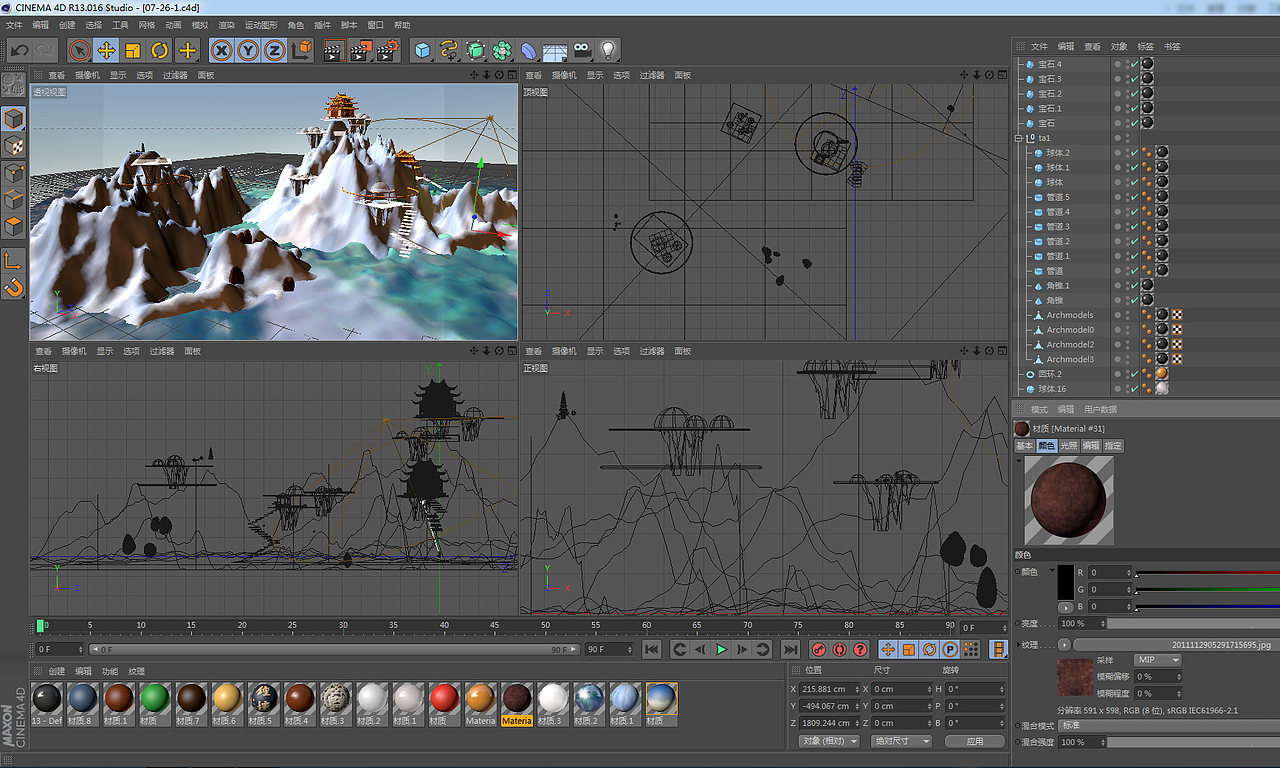Adjust the 亮度 brightness slider
The width and height of the screenshot is (1280, 768).
click(1192, 623)
